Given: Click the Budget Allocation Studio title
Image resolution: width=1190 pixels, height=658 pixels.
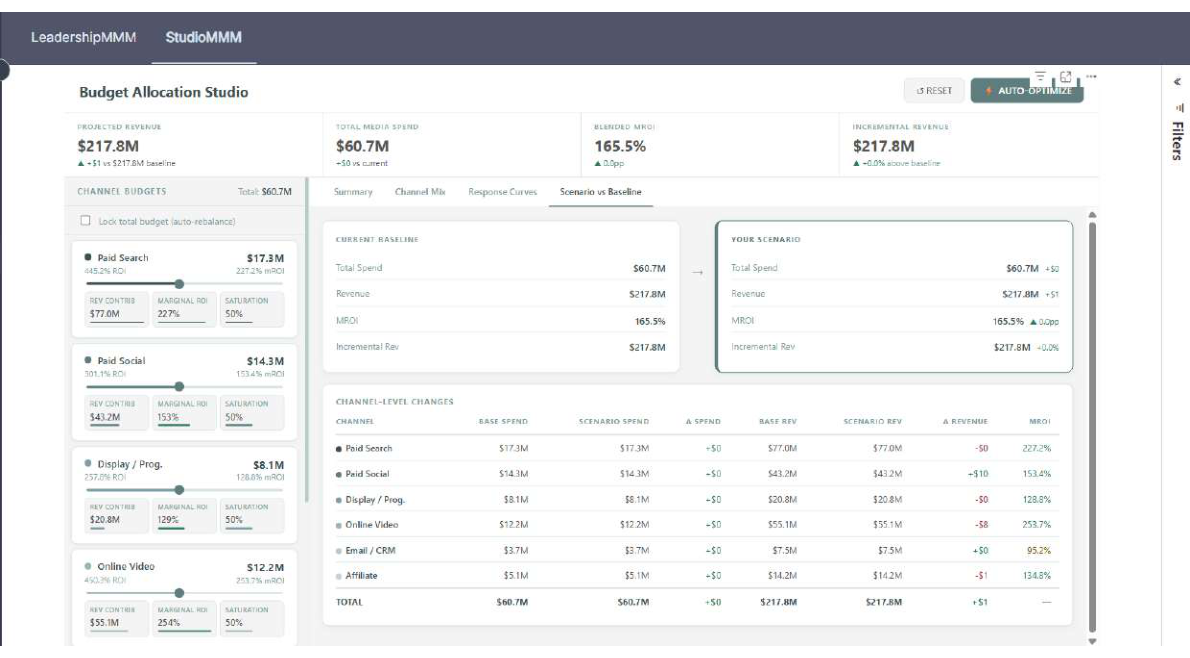Looking at the screenshot, I should [x=163, y=92].
